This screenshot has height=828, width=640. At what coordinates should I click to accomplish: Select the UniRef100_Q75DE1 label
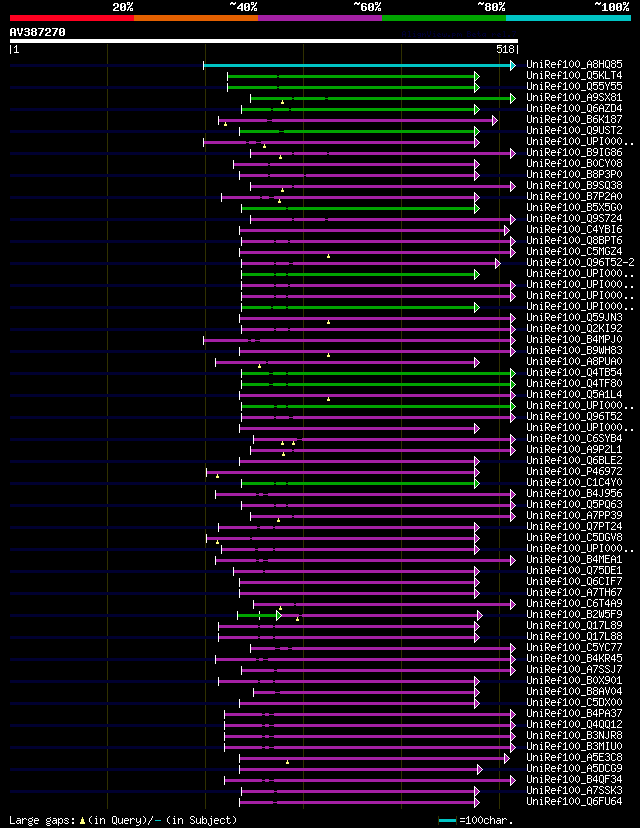[x=575, y=570]
